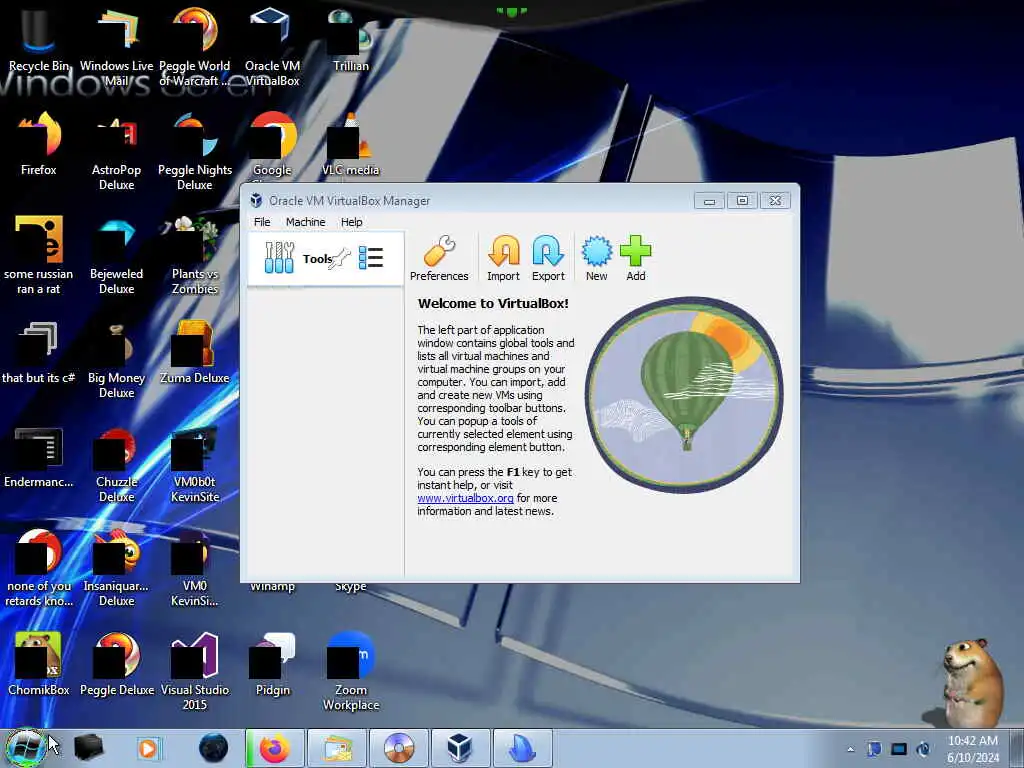This screenshot has width=1024, height=768.
Task: Switch to VirtualBox on the taskbar
Action: [x=460, y=748]
